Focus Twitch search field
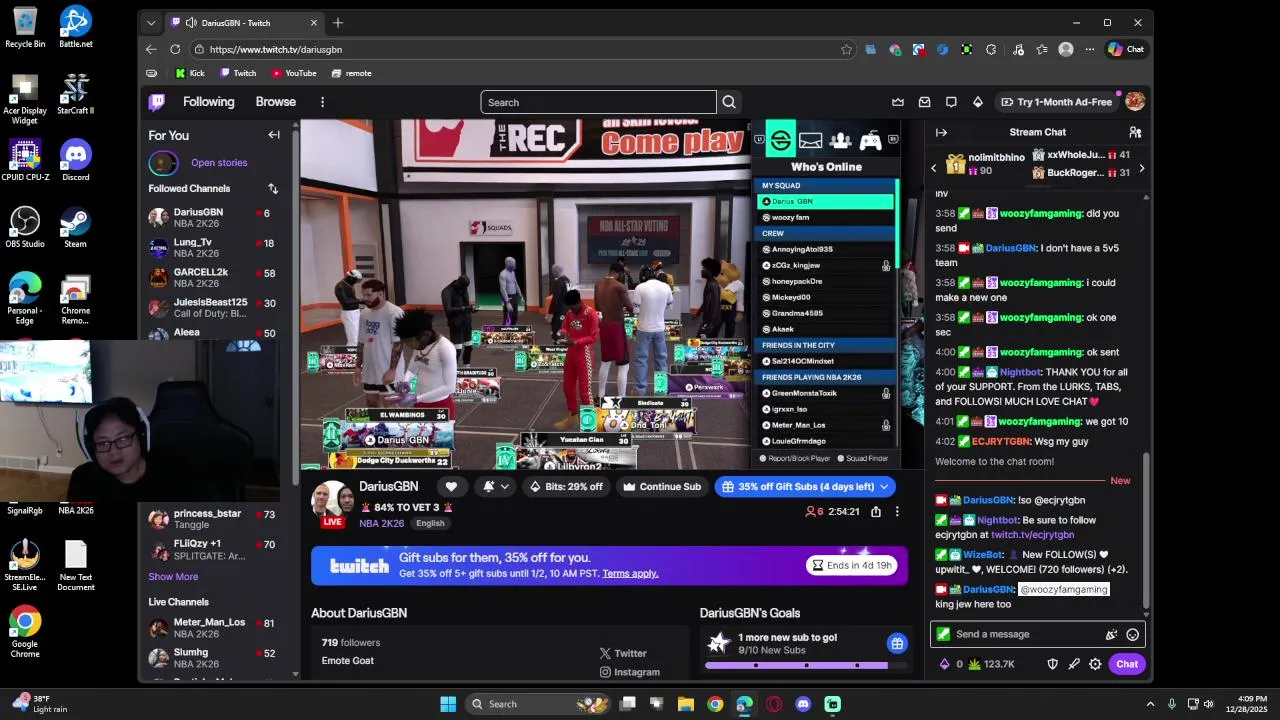The height and width of the screenshot is (720, 1280). [x=598, y=102]
